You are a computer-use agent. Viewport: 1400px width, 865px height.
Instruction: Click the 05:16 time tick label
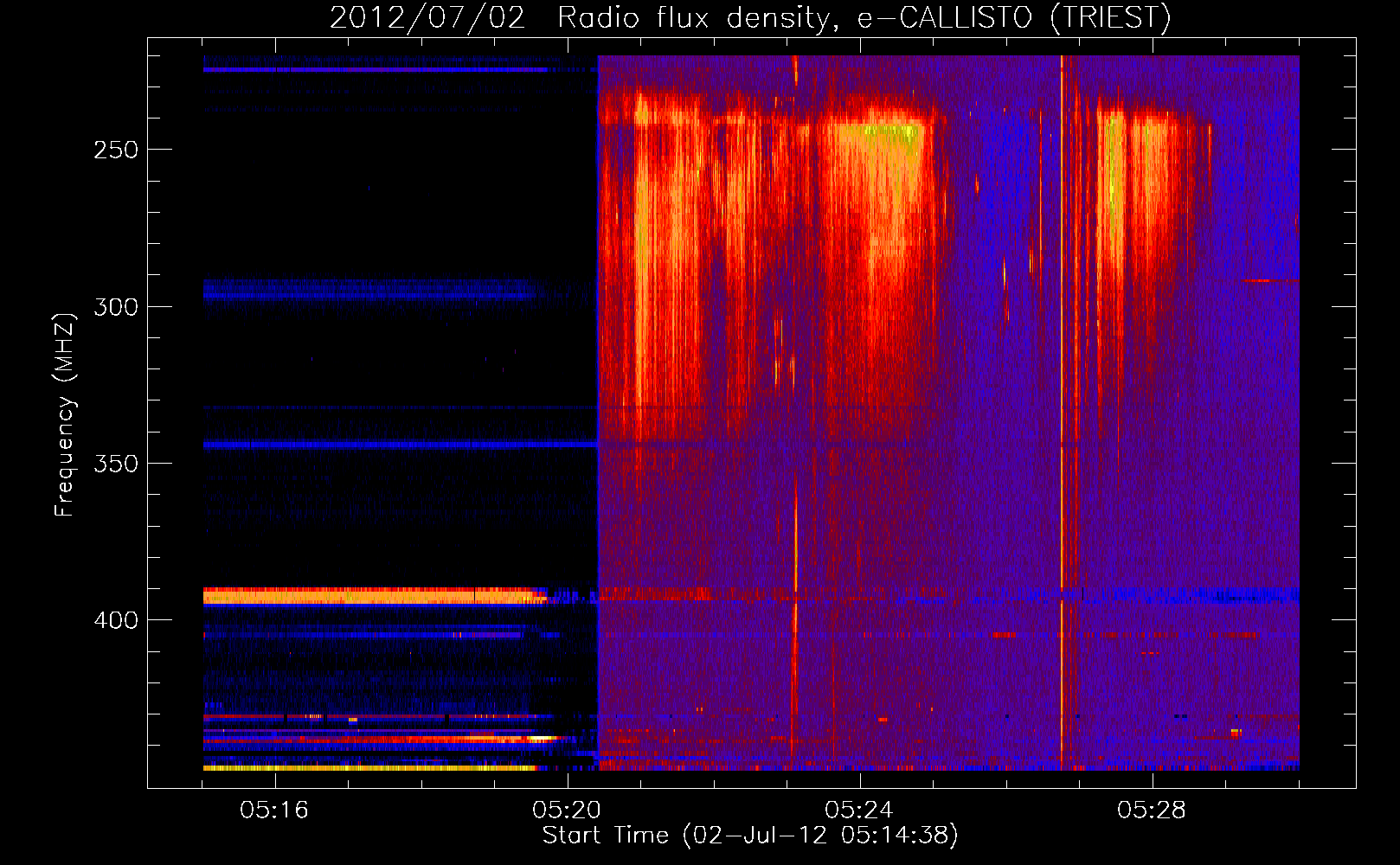pos(274,811)
